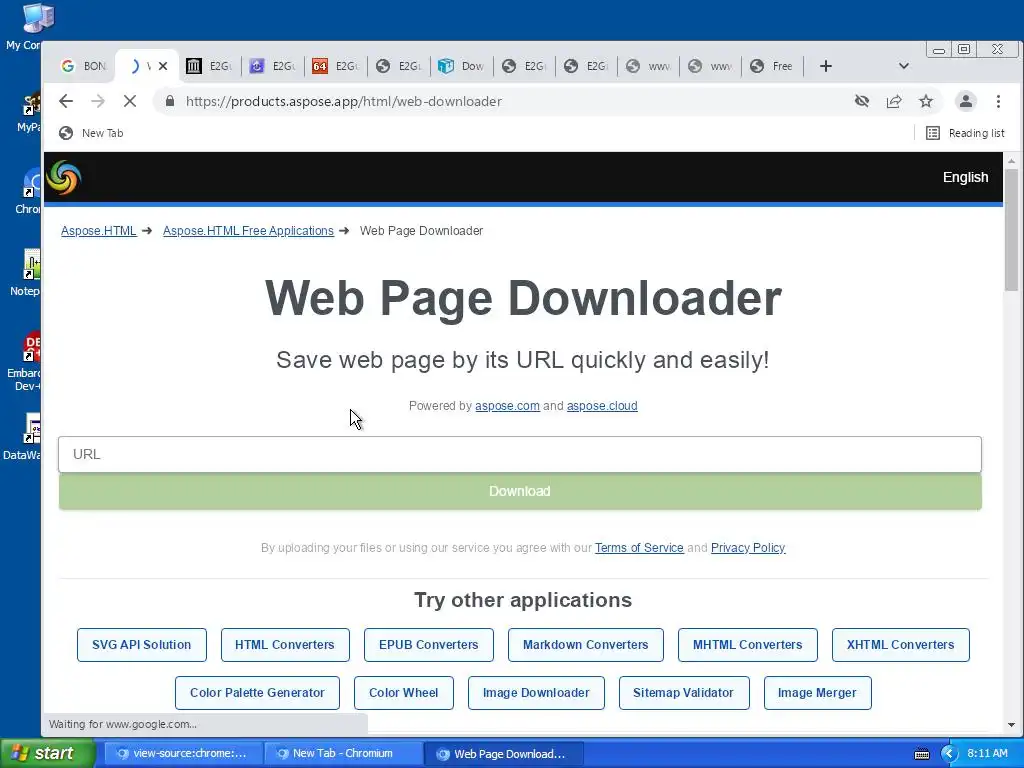Image resolution: width=1024 pixels, height=768 pixels.
Task: Expand hidden system tray icons arrow
Action: click(950, 754)
